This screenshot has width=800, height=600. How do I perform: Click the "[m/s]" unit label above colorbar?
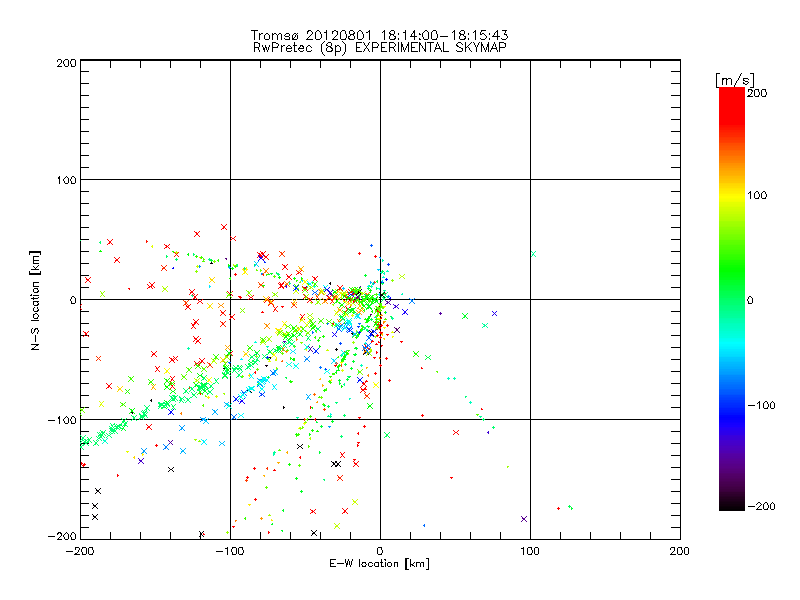734,80
